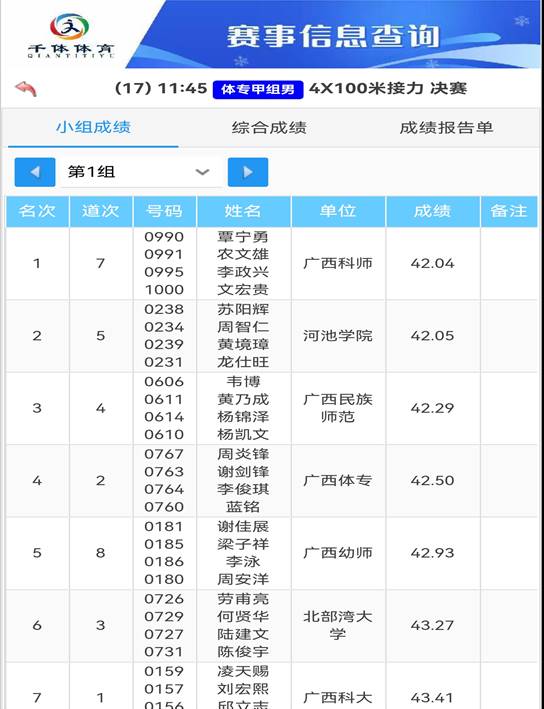Click athlete name 周安洋
544x709 pixels.
(x=243, y=579)
